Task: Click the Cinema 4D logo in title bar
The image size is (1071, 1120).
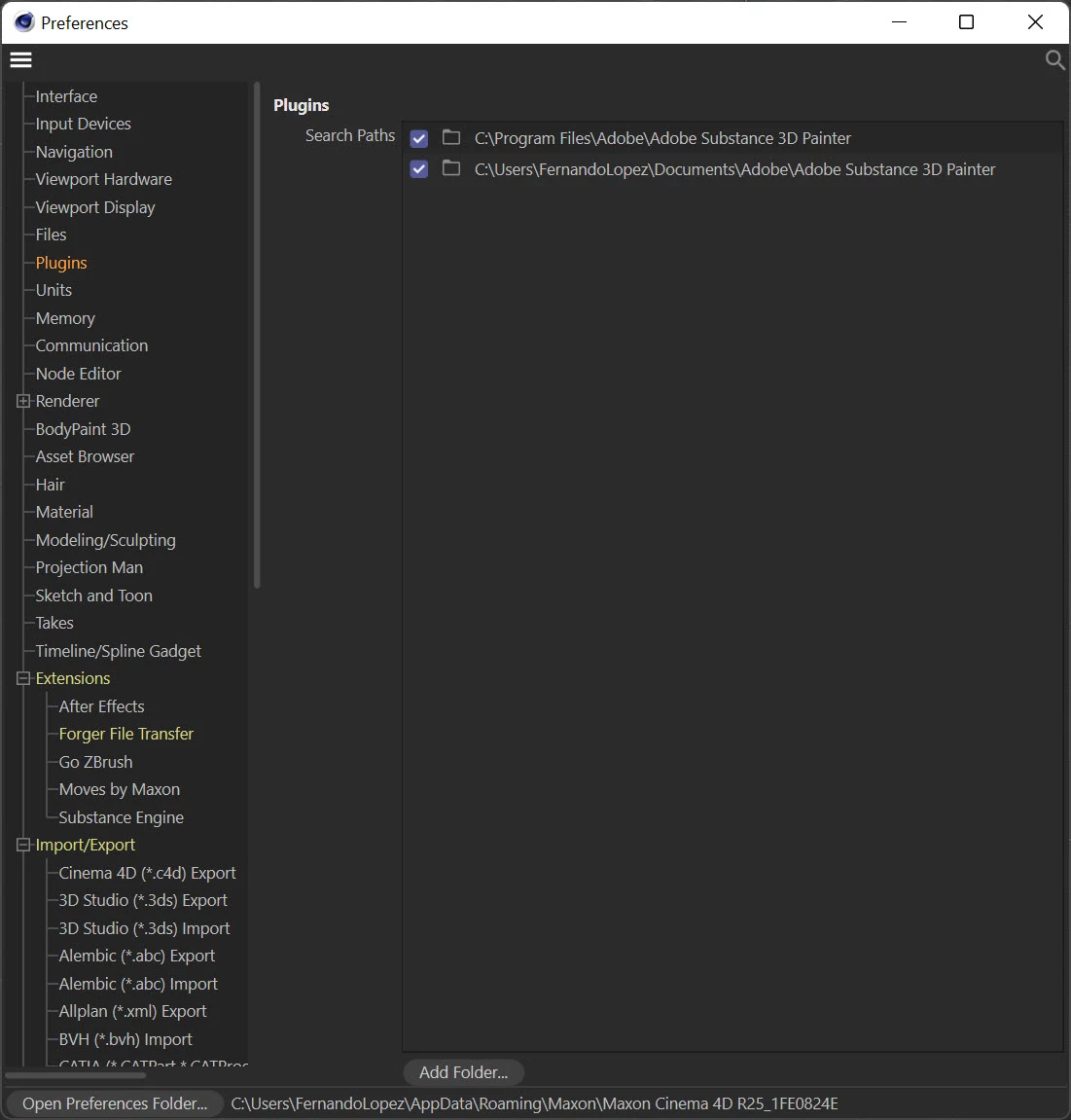Action: 24,22
